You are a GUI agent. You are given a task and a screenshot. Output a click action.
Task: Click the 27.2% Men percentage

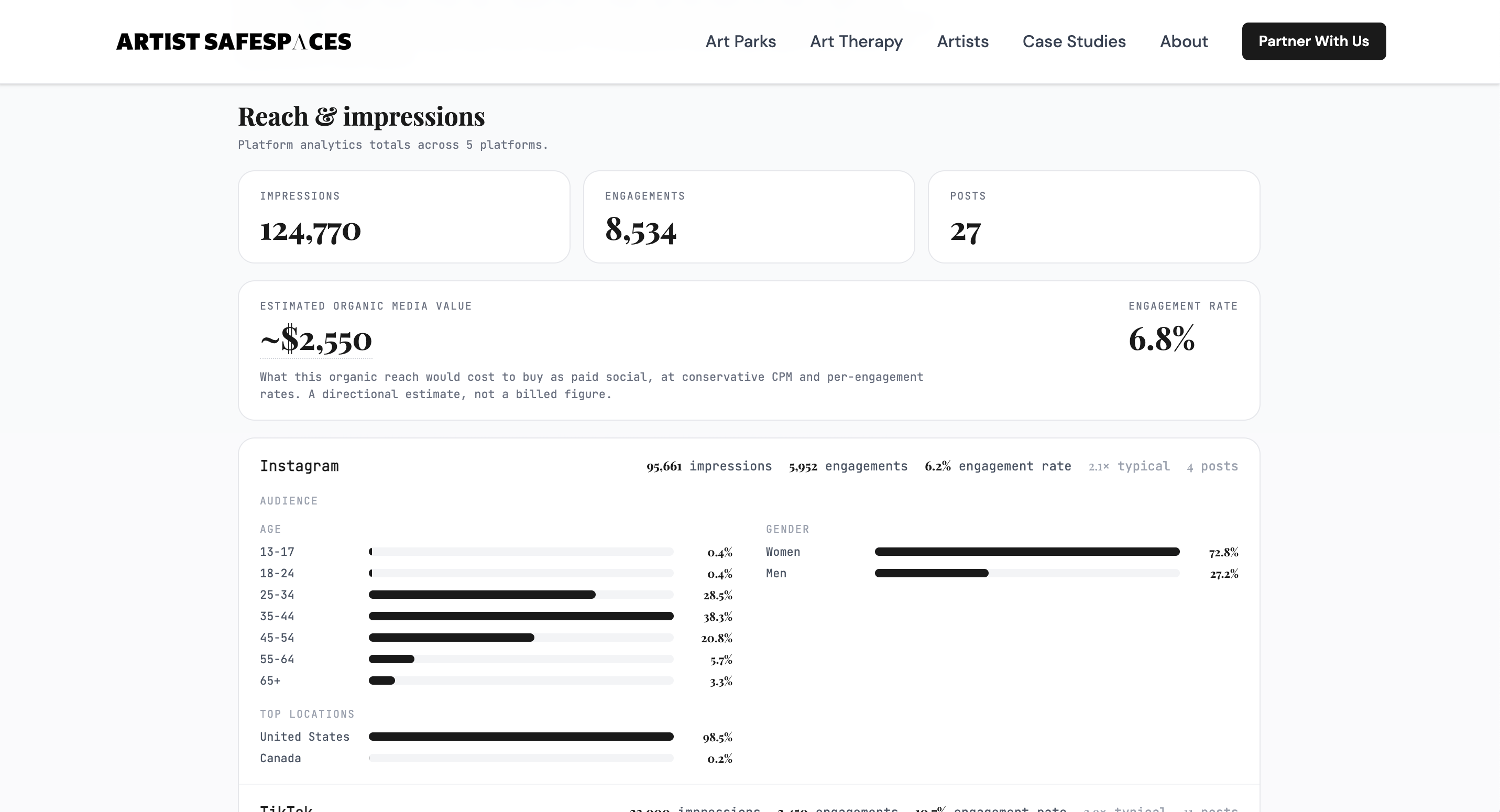pos(1224,573)
